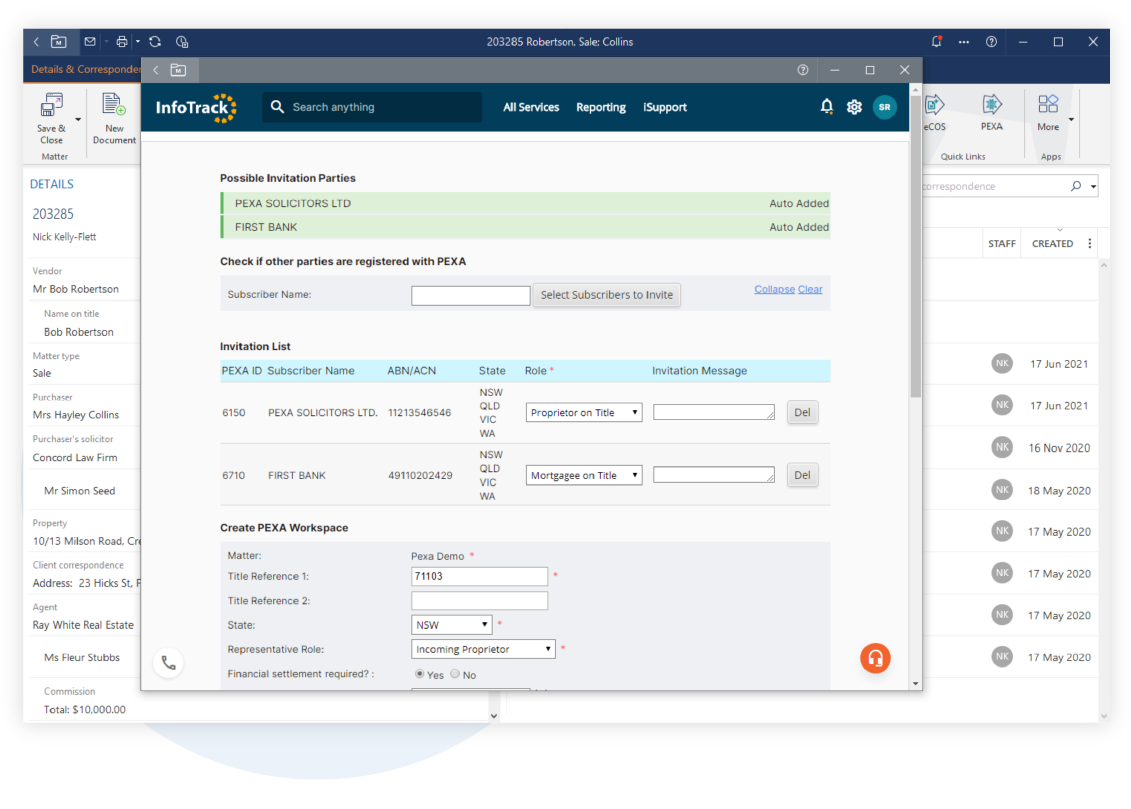The image size is (1131, 809).
Task: Click the InfoTrack logo
Action: coord(196,107)
